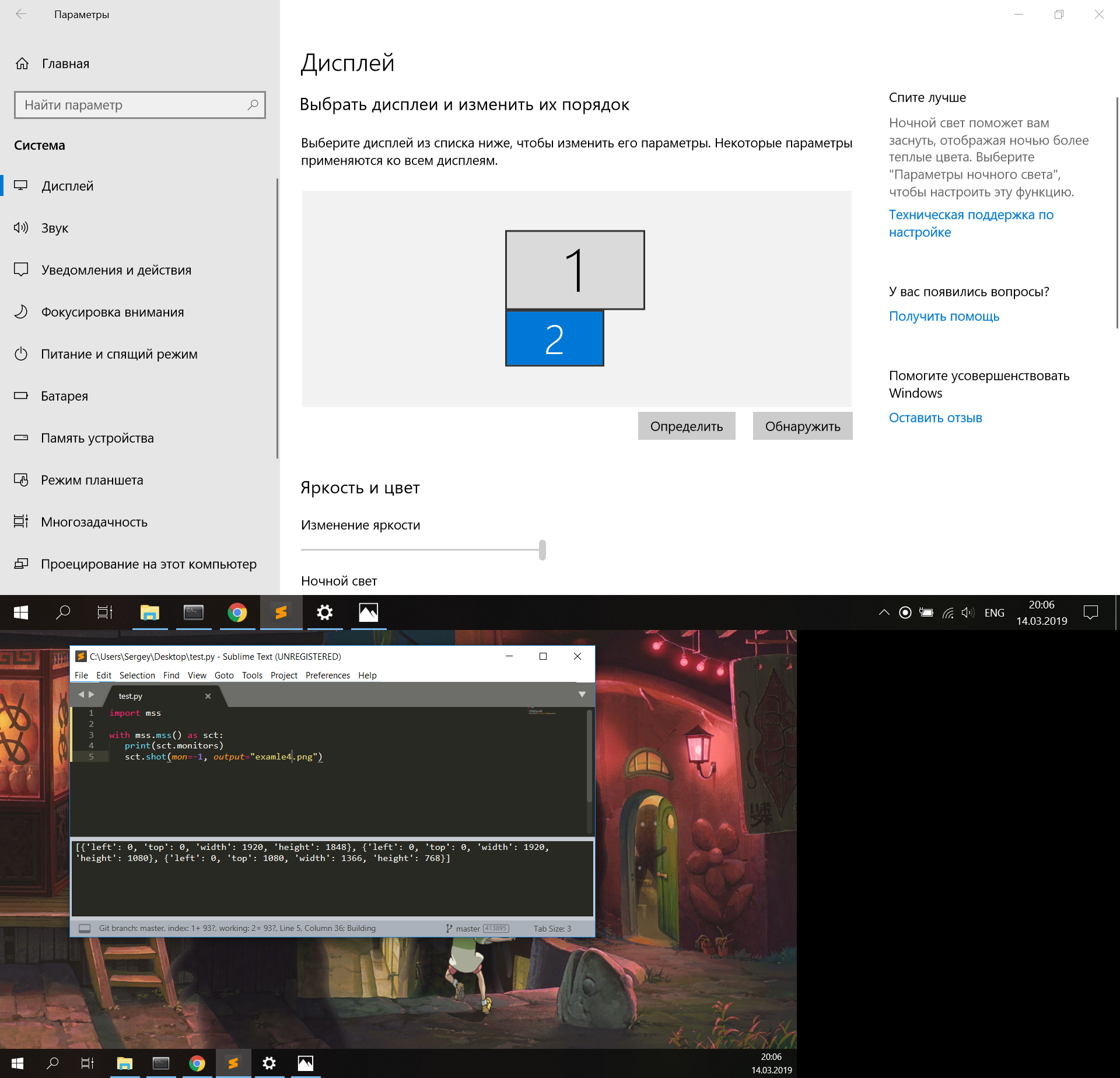Select the Батарея battery icon

[22, 395]
